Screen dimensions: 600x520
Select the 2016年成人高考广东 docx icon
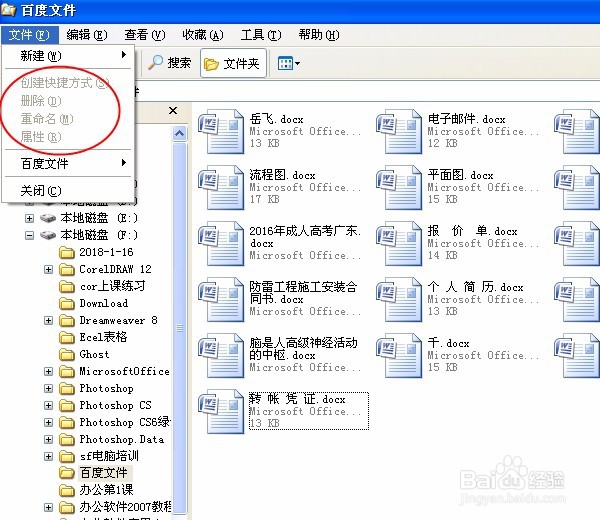click(221, 243)
